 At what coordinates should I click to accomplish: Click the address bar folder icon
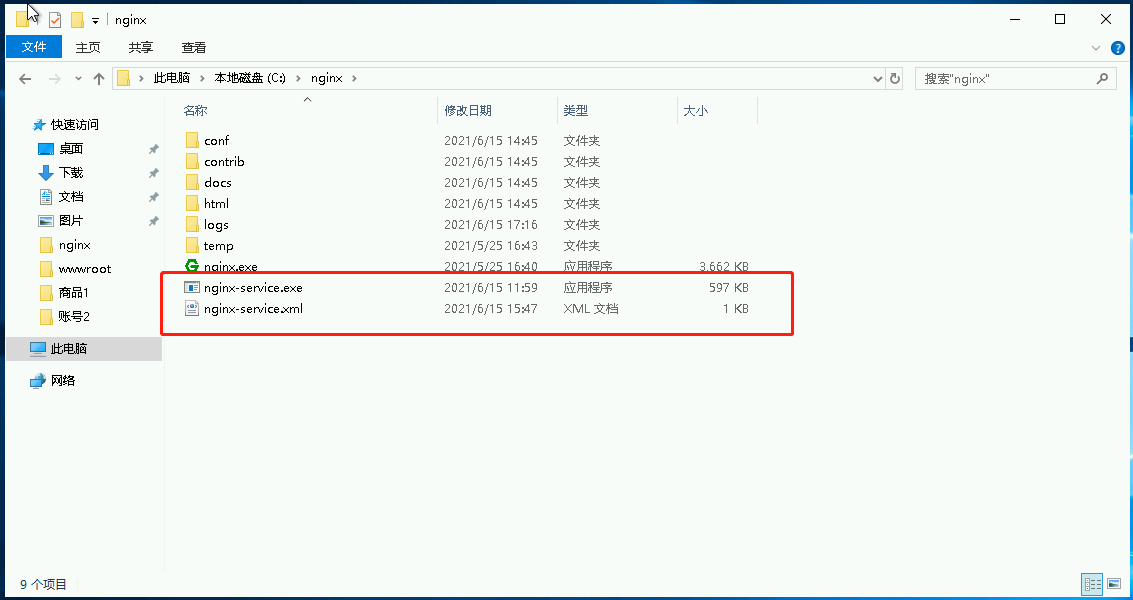pos(124,78)
